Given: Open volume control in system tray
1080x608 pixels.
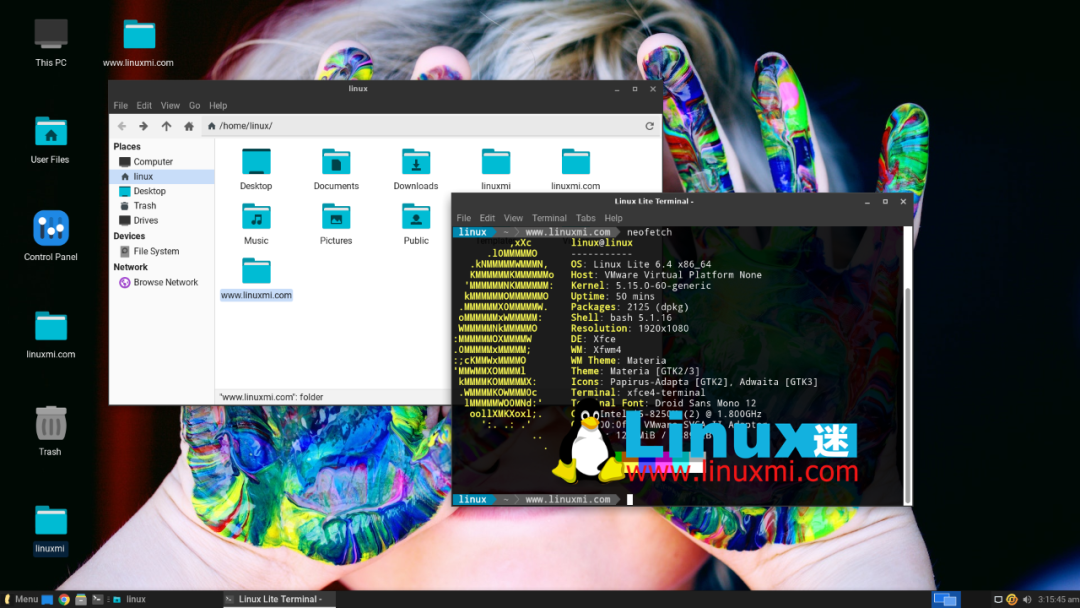Looking at the screenshot, I should (x=1027, y=600).
